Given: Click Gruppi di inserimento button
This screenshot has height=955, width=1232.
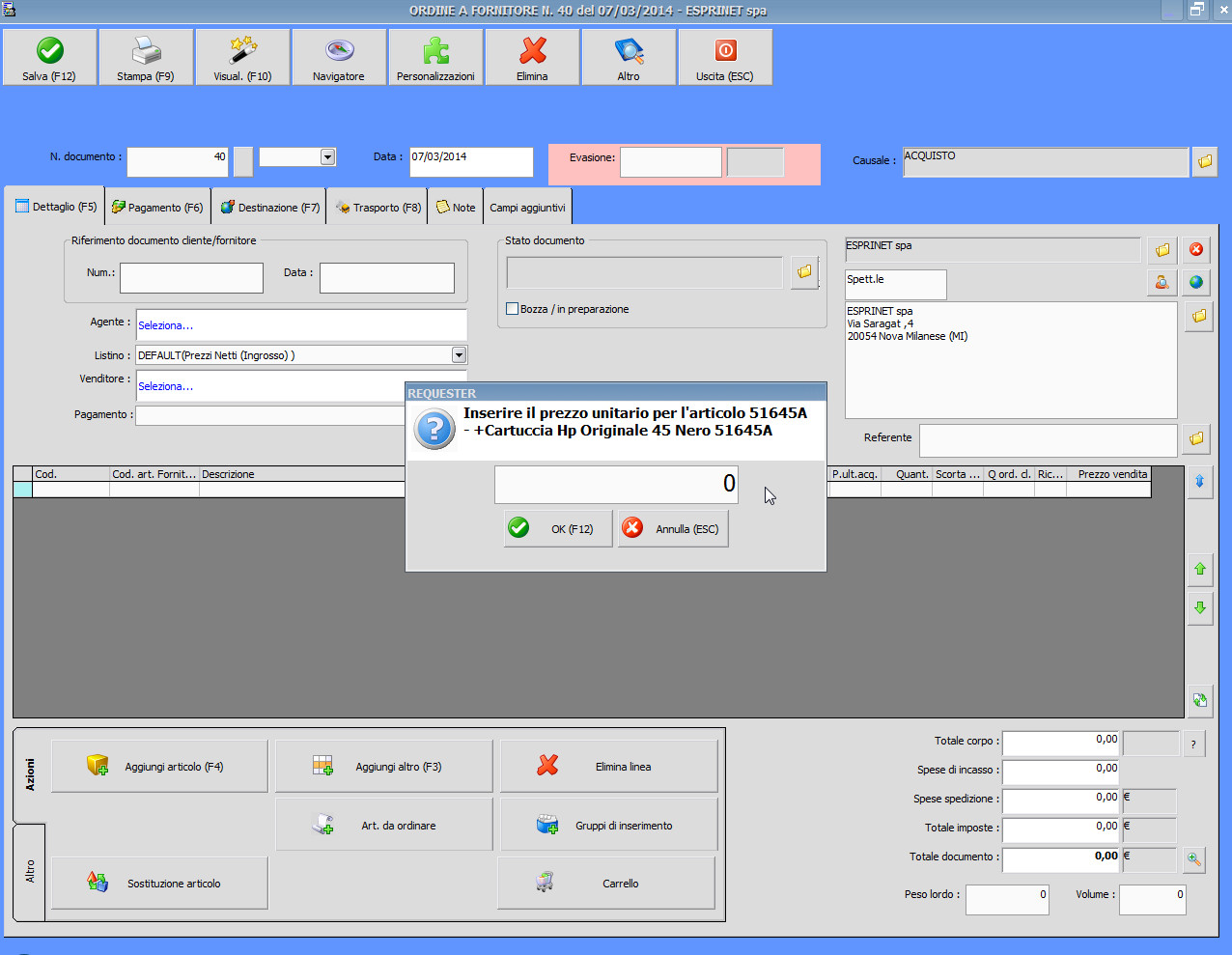Looking at the screenshot, I should pyautogui.click(x=609, y=826).
